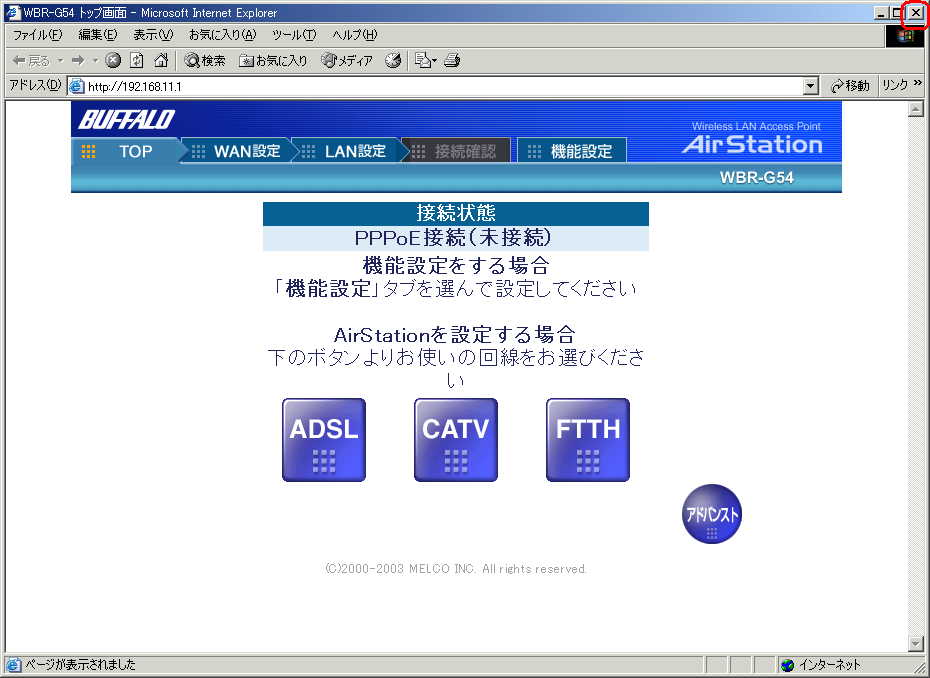930x678 pixels.
Task: Open the ファイル (File) menu
Action: (x=37, y=35)
